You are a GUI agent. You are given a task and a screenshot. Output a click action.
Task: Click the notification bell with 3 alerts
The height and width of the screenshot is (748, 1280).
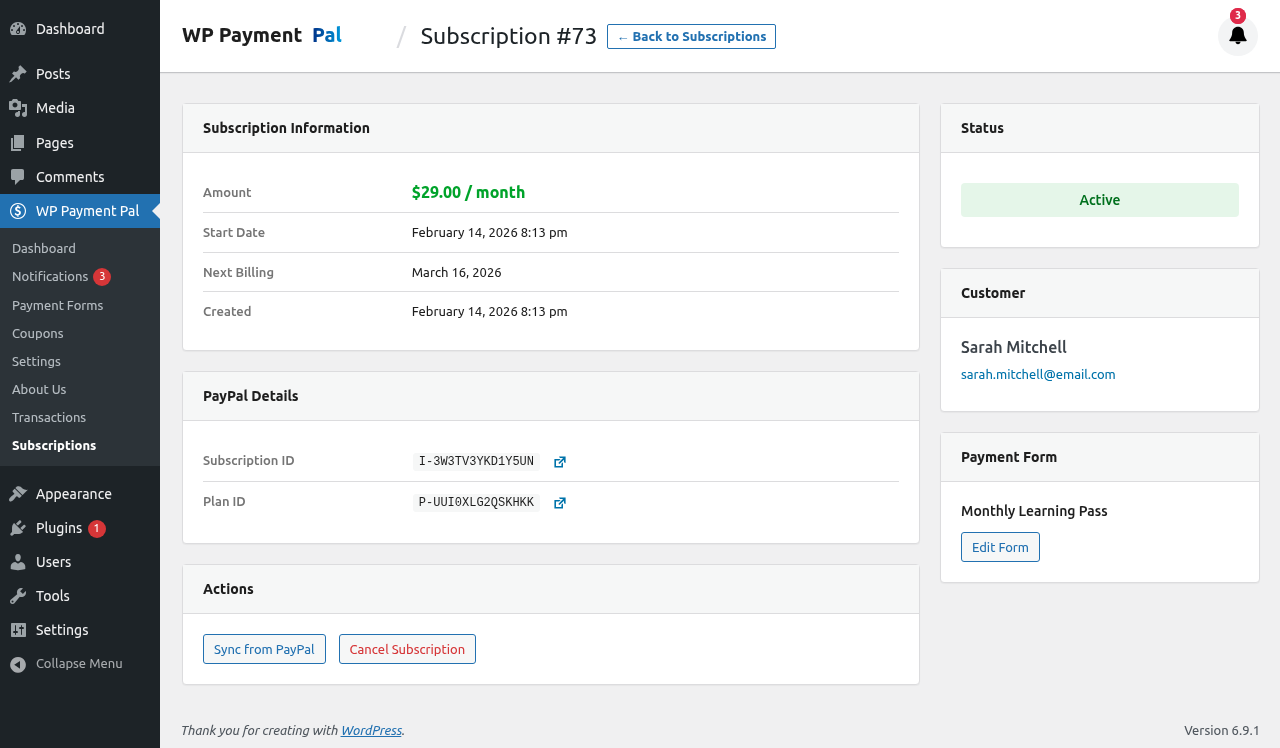(x=1238, y=35)
